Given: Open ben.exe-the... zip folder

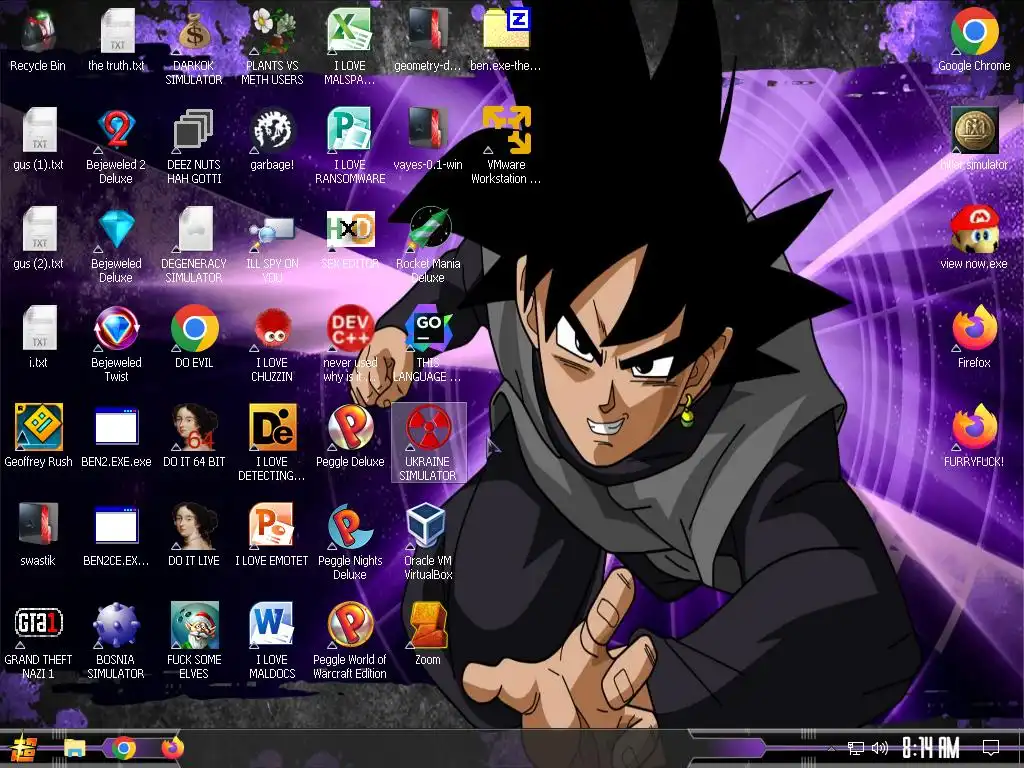Looking at the screenshot, I should pyautogui.click(x=506, y=40).
